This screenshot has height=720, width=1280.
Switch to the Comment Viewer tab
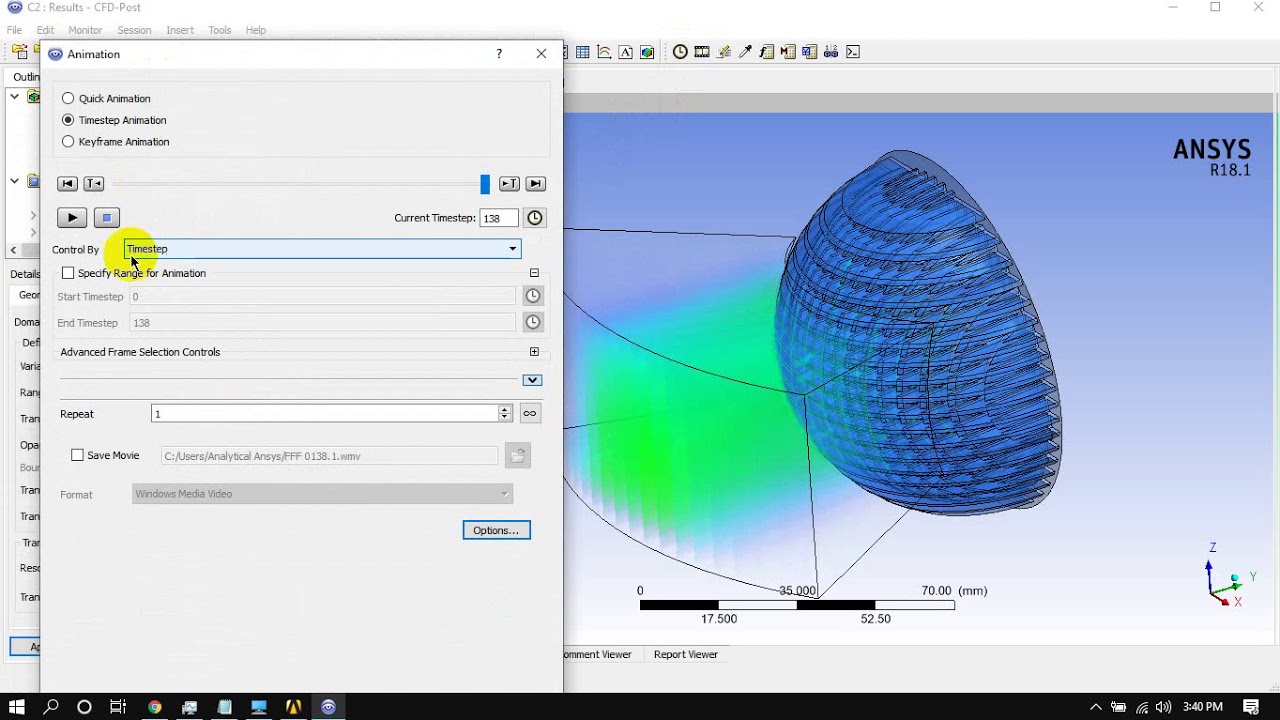[x=598, y=654]
